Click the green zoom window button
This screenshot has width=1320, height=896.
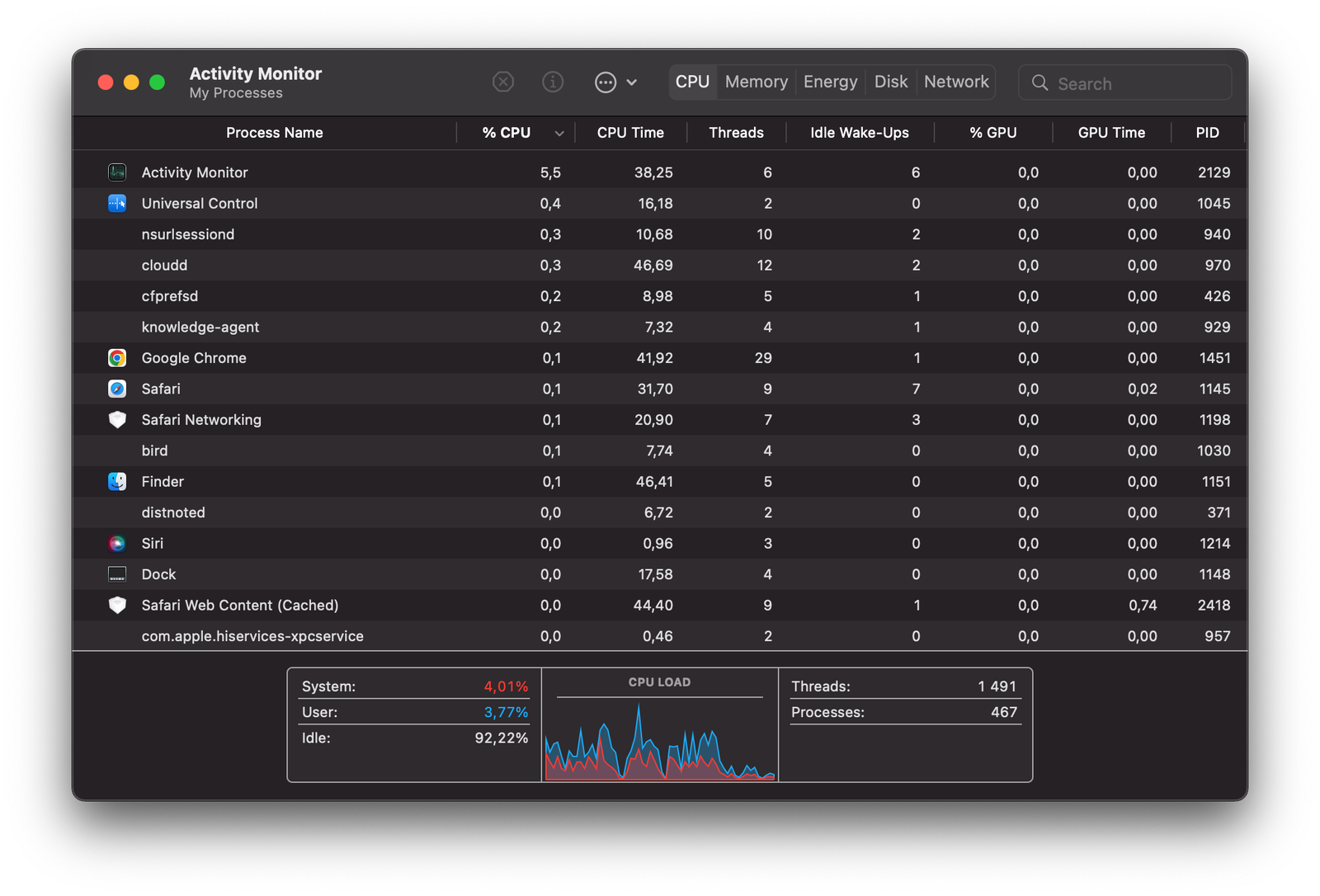coord(157,83)
